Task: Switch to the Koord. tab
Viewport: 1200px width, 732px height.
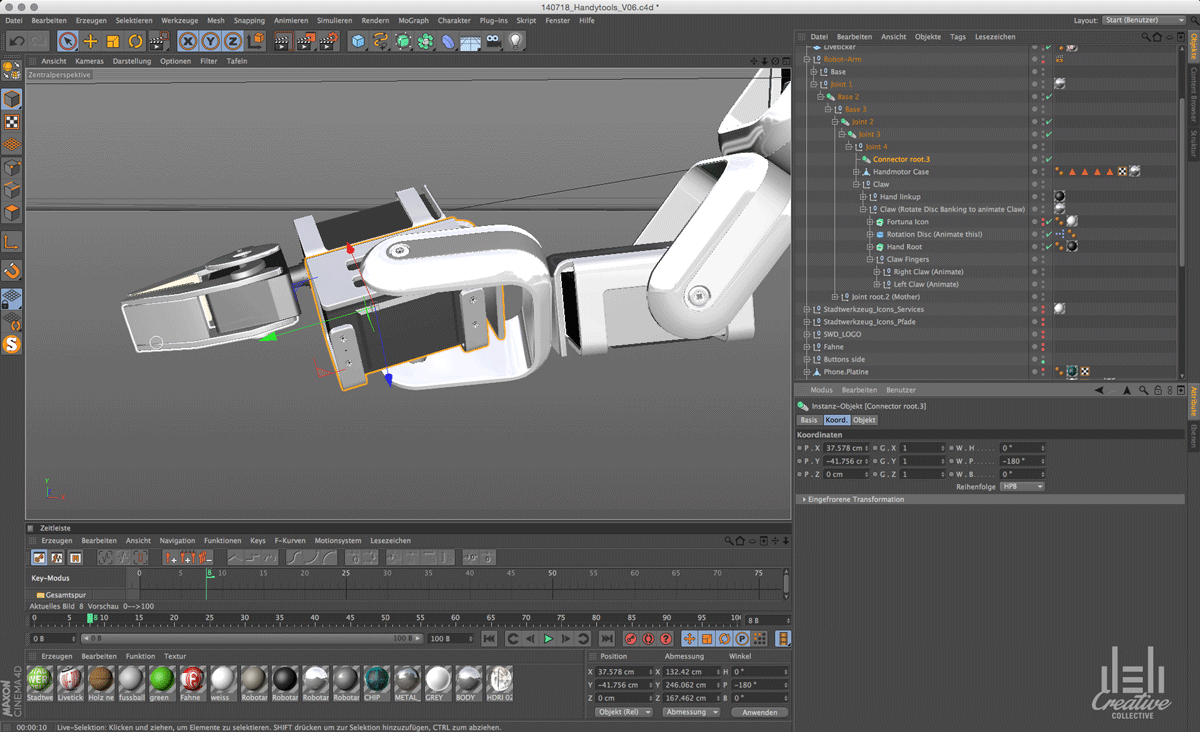Action: tap(836, 420)
